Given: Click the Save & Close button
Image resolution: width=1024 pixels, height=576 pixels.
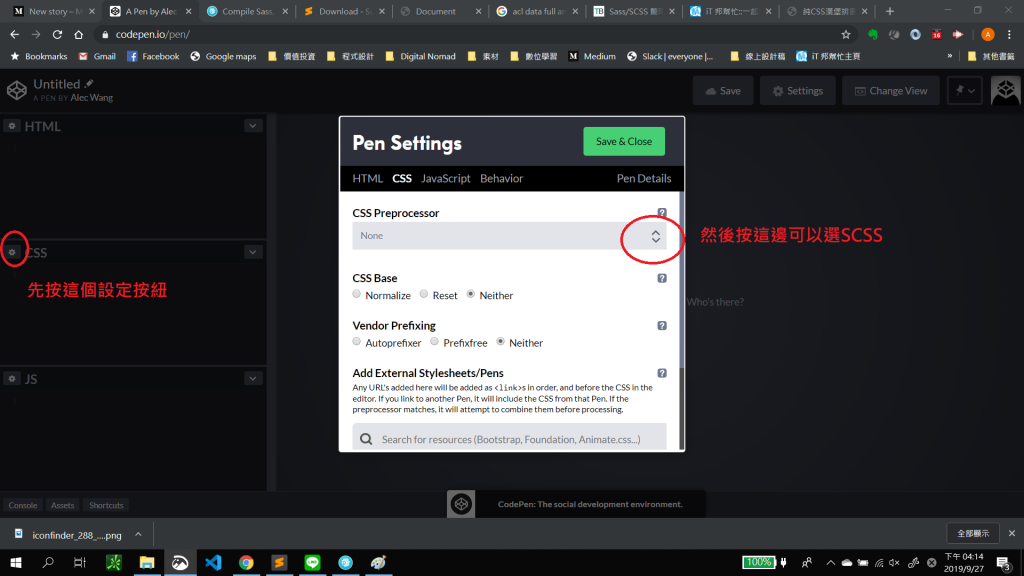Looking at the screenshot, I should 624,141.
